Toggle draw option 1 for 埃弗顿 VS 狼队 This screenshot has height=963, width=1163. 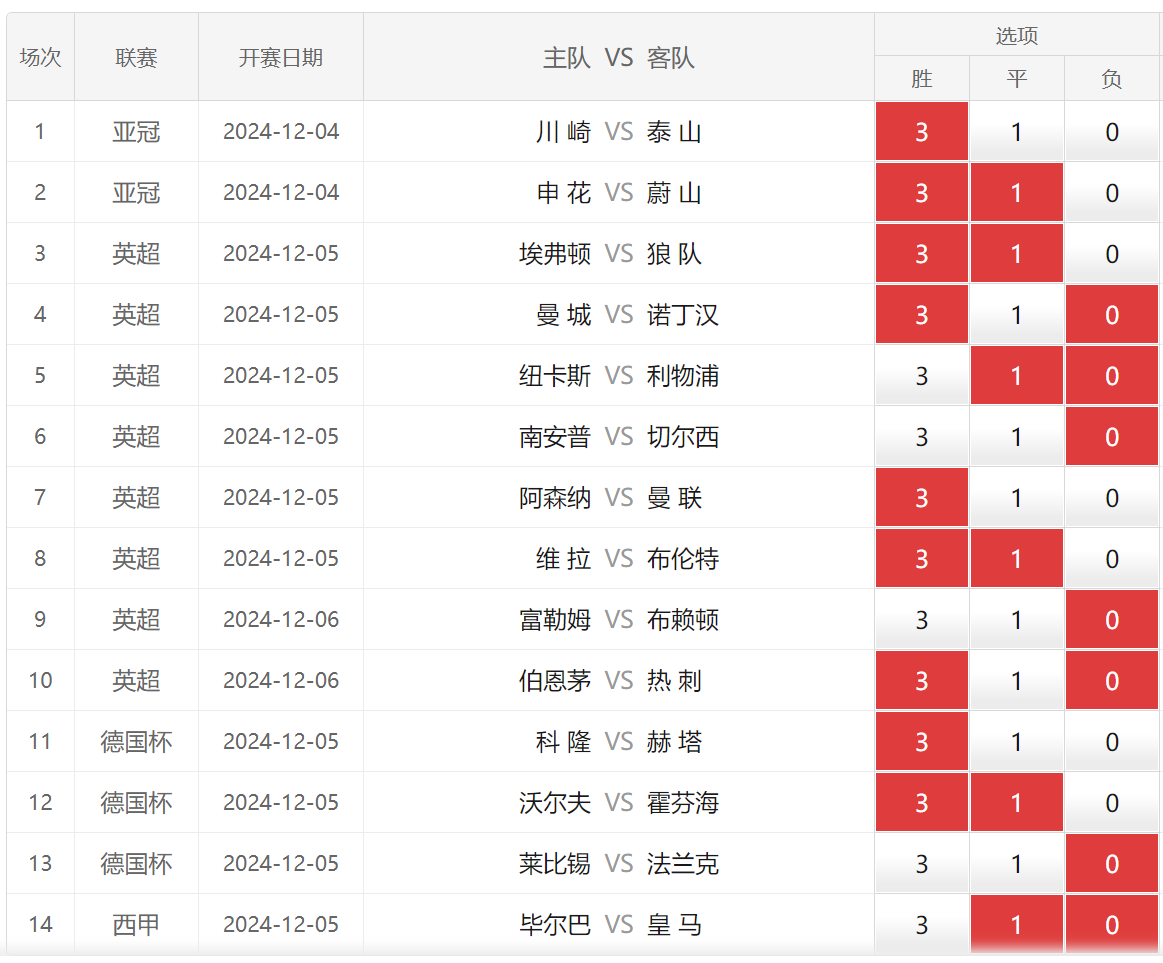point(1016,253)
